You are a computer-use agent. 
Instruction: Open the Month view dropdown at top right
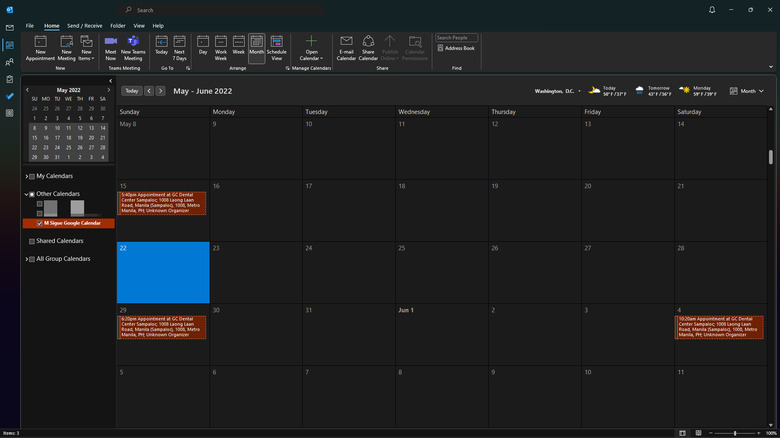(x=747, y=91)
